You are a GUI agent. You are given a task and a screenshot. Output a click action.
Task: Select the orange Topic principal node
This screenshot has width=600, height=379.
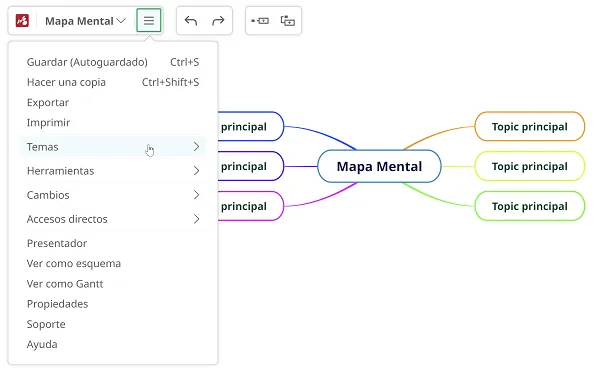pos(530,127)
